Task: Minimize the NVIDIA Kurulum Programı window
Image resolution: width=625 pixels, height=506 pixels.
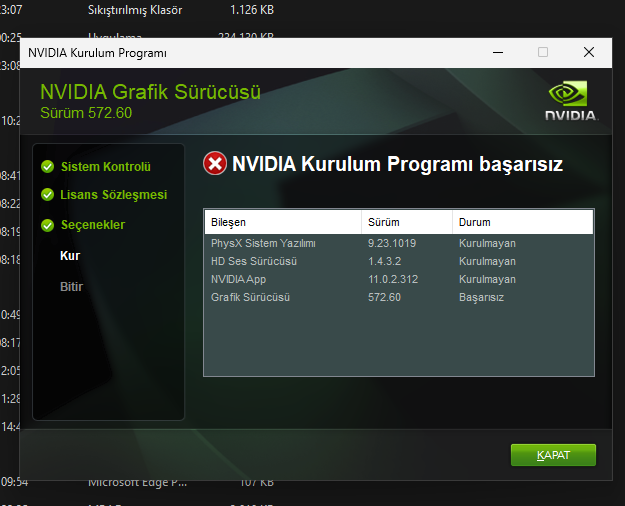Action: pyautogui.click(x=498, y=52)
